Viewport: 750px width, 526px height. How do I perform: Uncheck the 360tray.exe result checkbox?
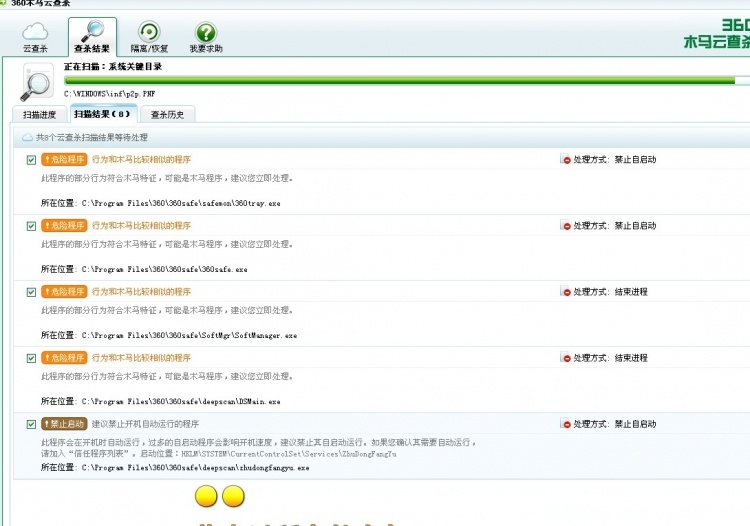pos(31,160)
